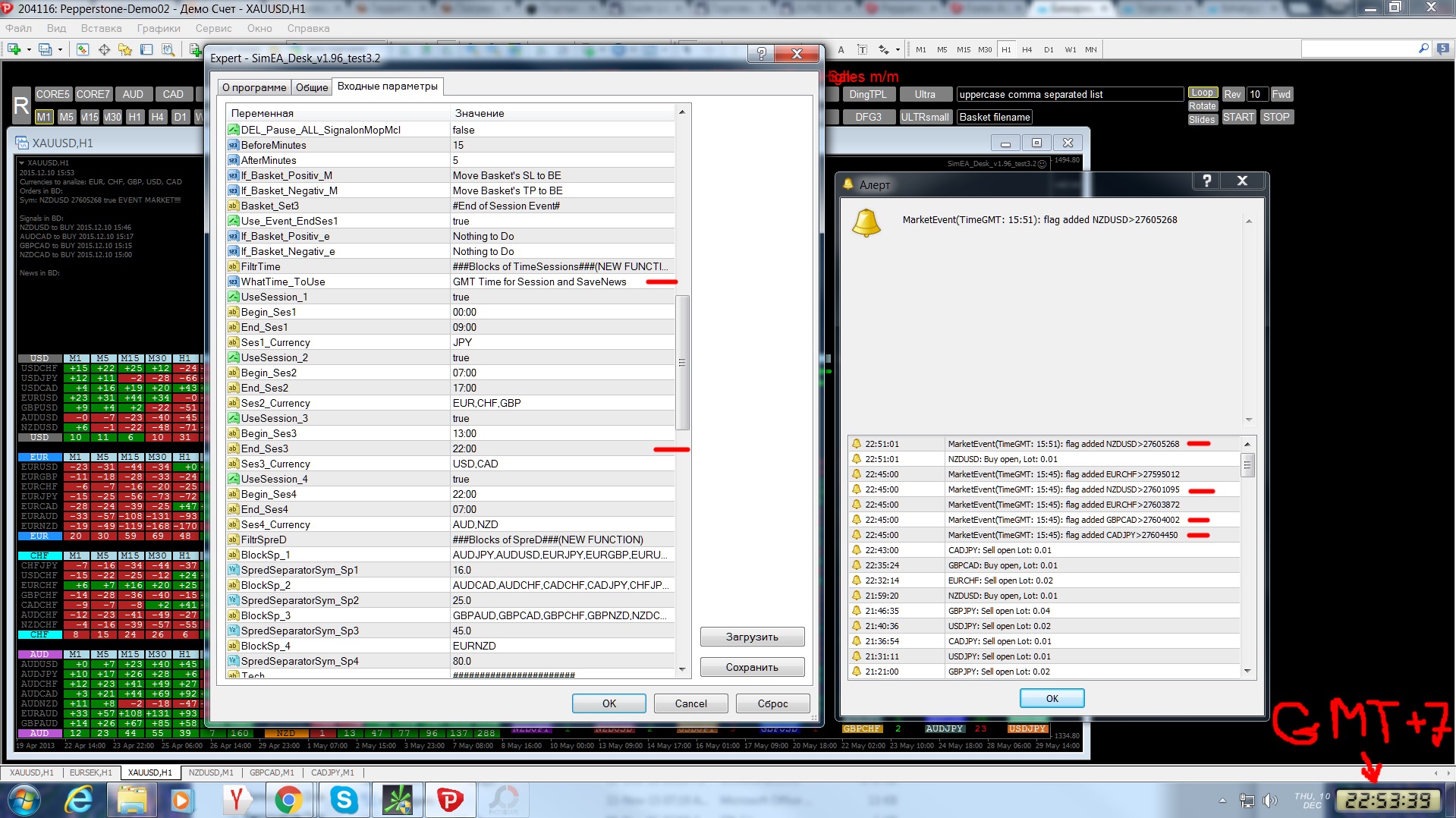1456x818 pixels.
Task: Select the M15 timeframe in the toolbar
Action: [x=964, y=49]
